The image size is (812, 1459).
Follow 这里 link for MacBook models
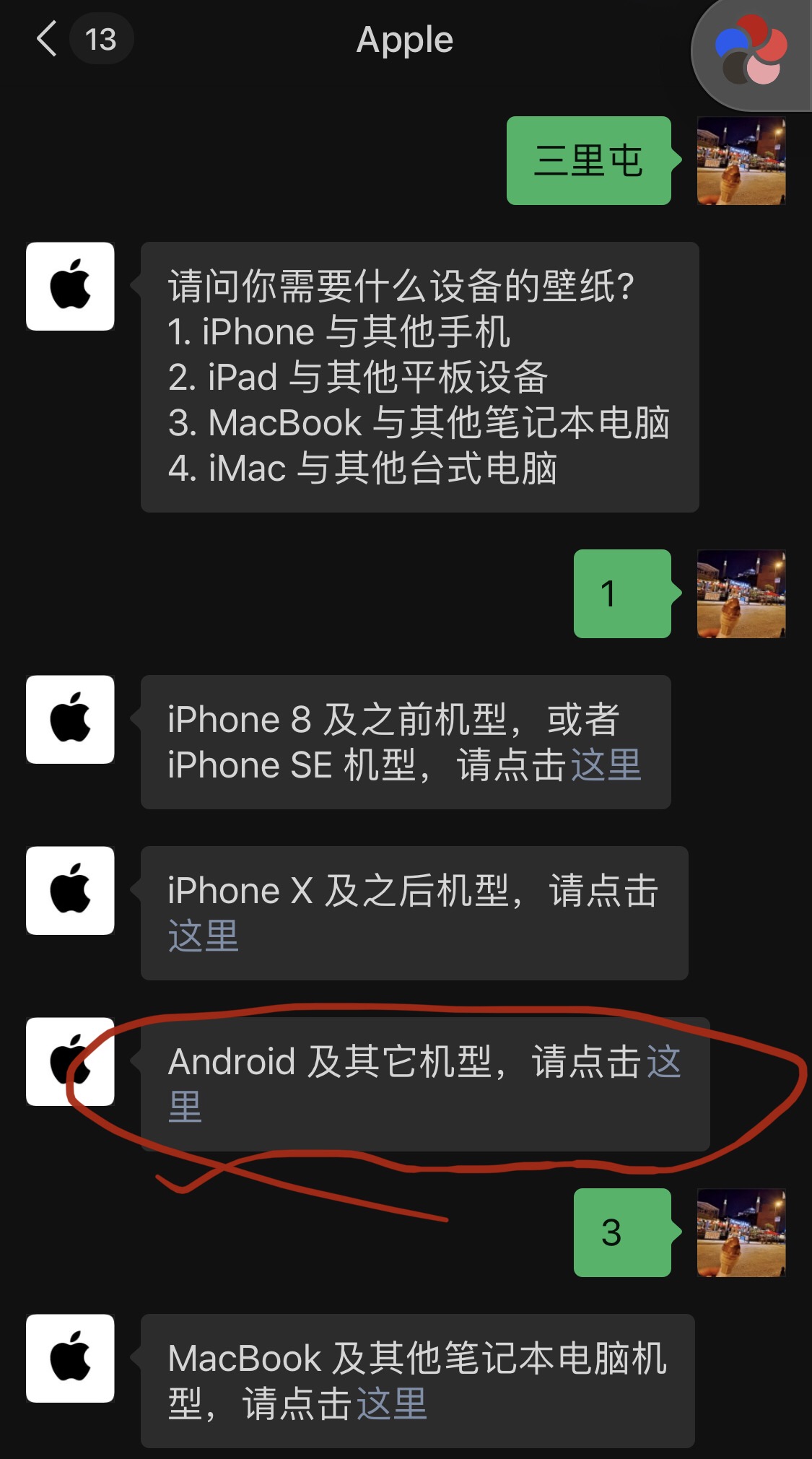pos(392,1404)
